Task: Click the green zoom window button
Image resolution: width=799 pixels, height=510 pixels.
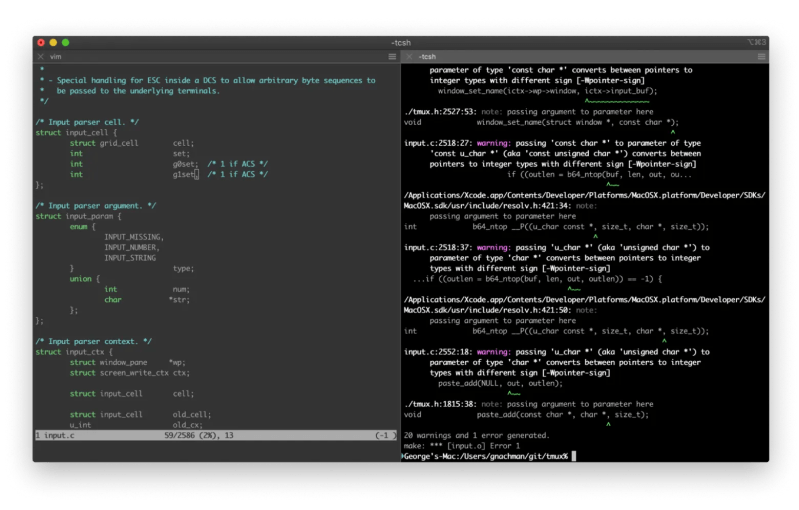Action: click(65, 43)
